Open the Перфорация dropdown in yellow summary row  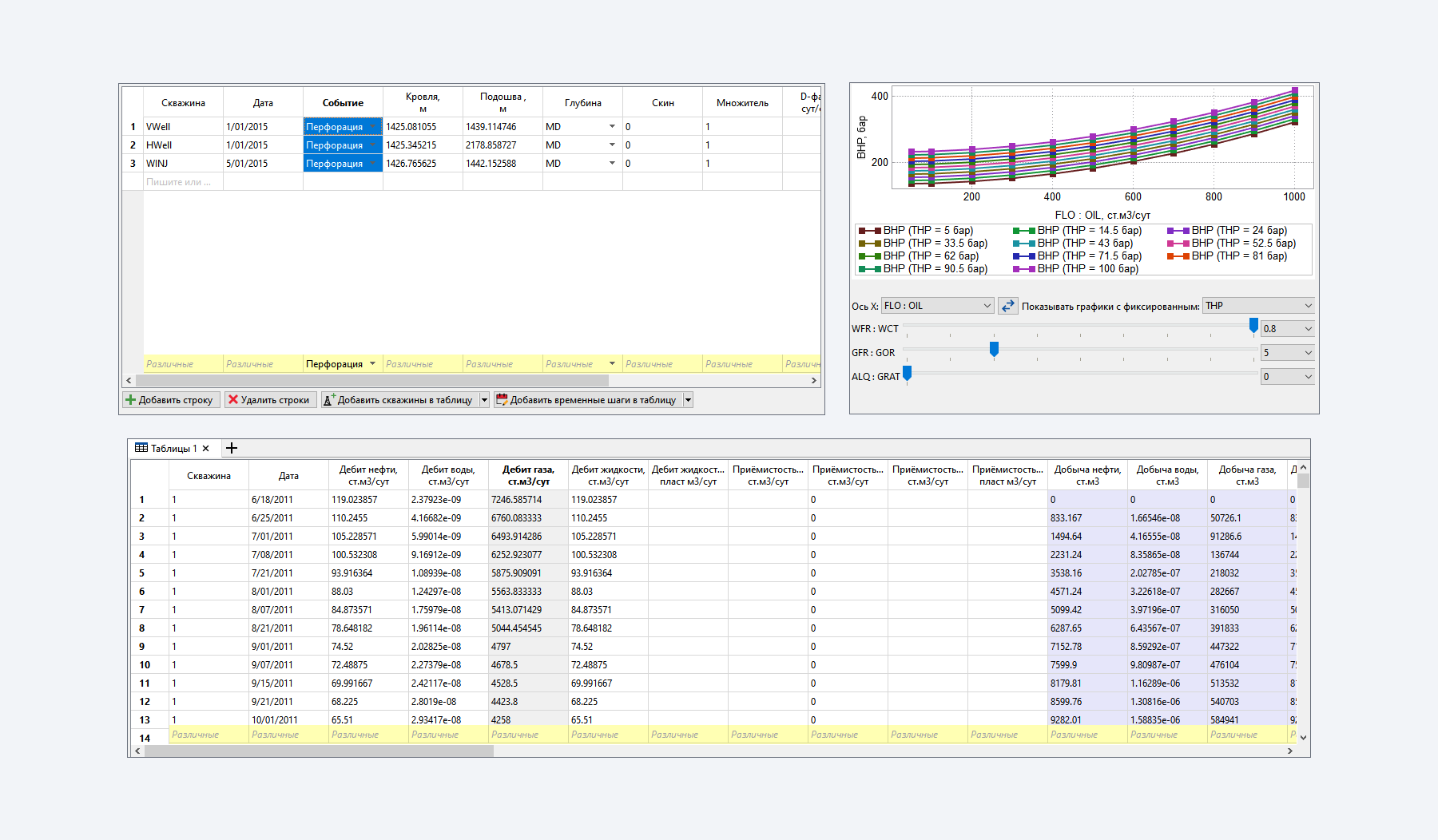[x=372, y=364]
